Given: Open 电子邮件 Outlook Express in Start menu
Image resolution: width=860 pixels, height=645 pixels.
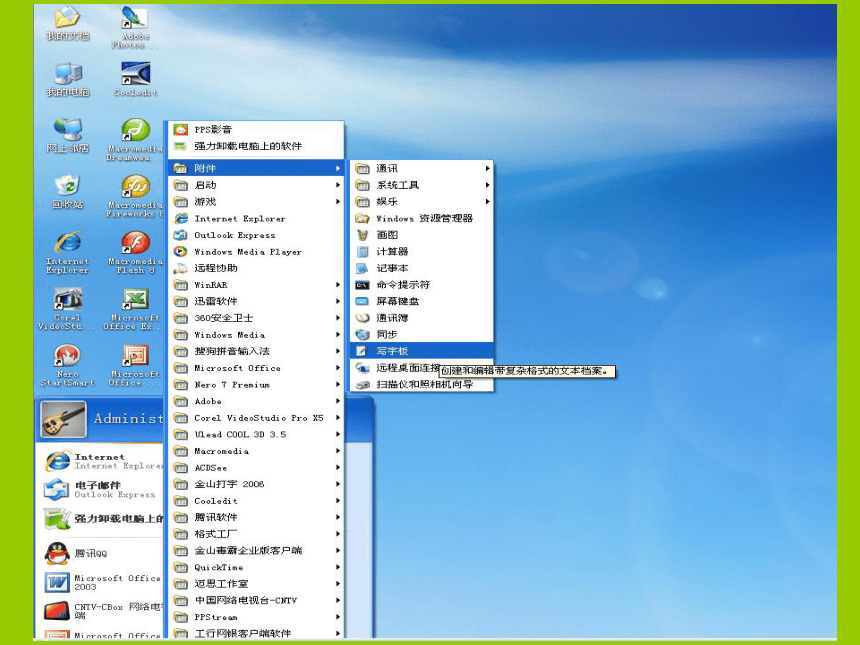Looking at the screenshot, I should tap(103, 490).
